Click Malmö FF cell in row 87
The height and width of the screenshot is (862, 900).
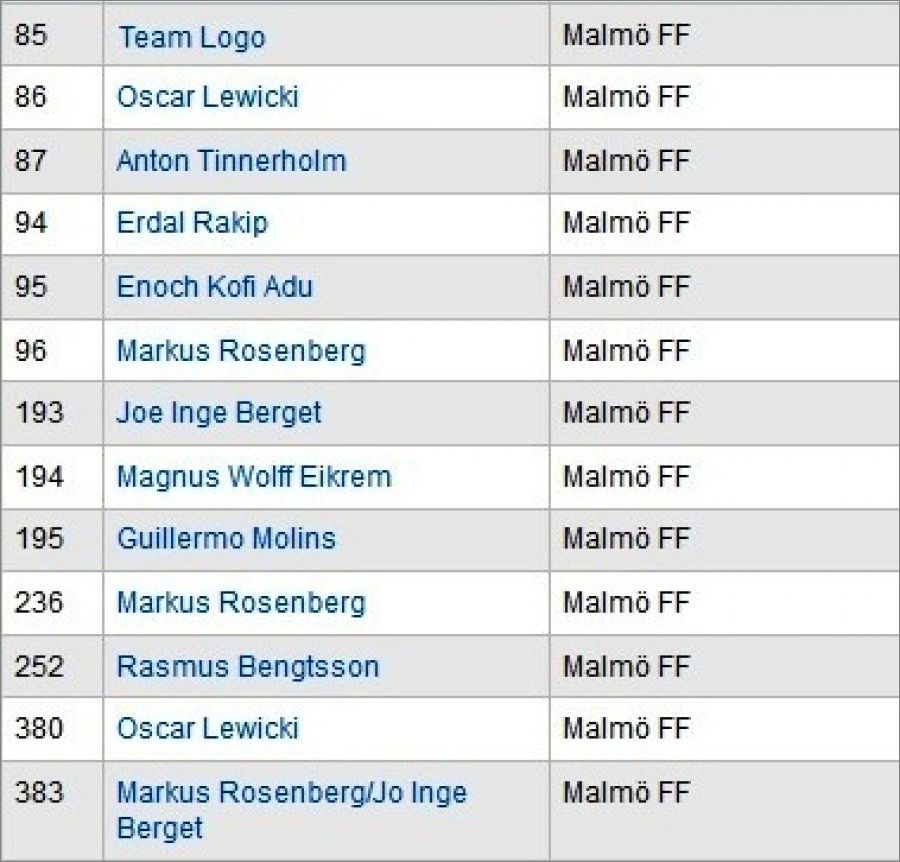626,161
